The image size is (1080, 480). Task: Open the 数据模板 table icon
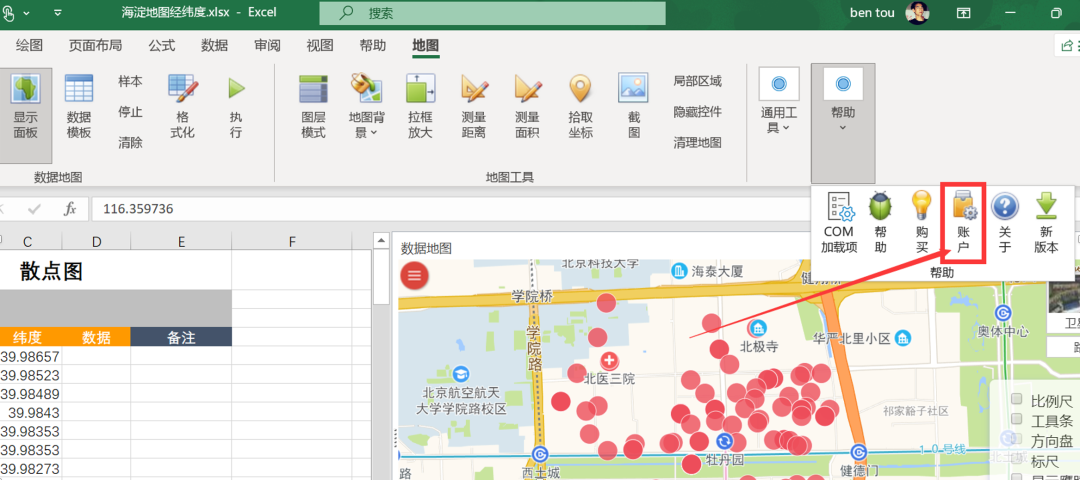[79, 90]
